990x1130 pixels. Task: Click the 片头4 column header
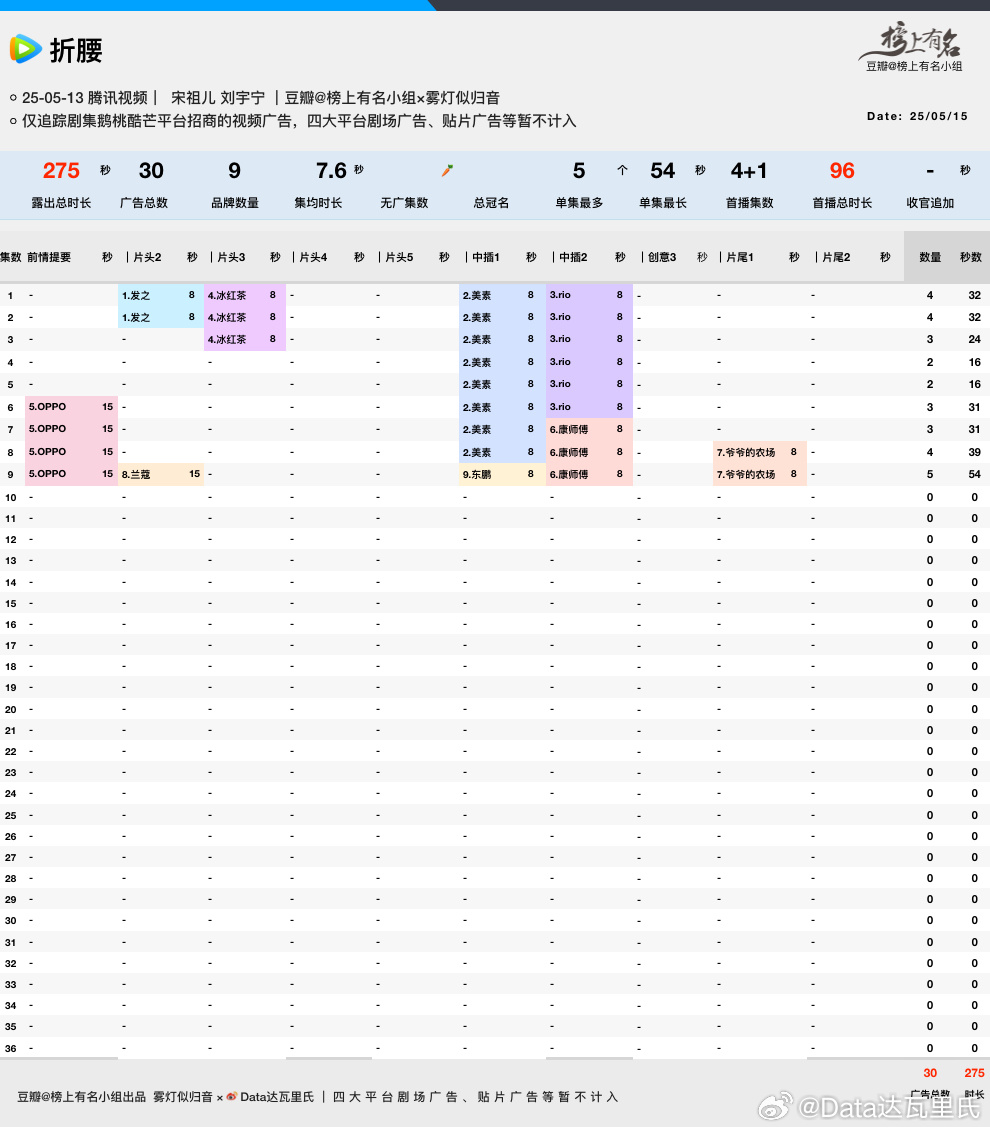click(x=313, y=257)
